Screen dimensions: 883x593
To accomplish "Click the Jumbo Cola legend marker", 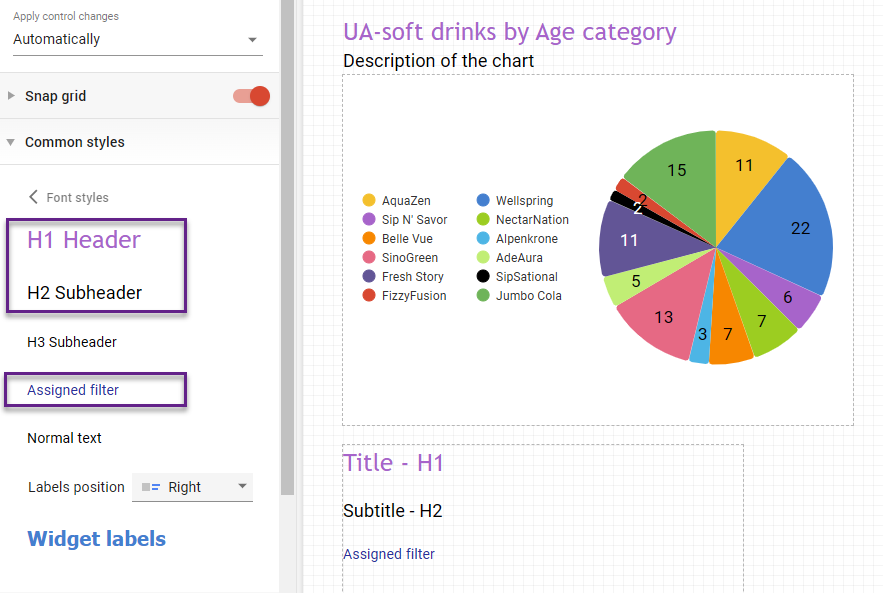I will pyautogui.click(x=482, y=295).
